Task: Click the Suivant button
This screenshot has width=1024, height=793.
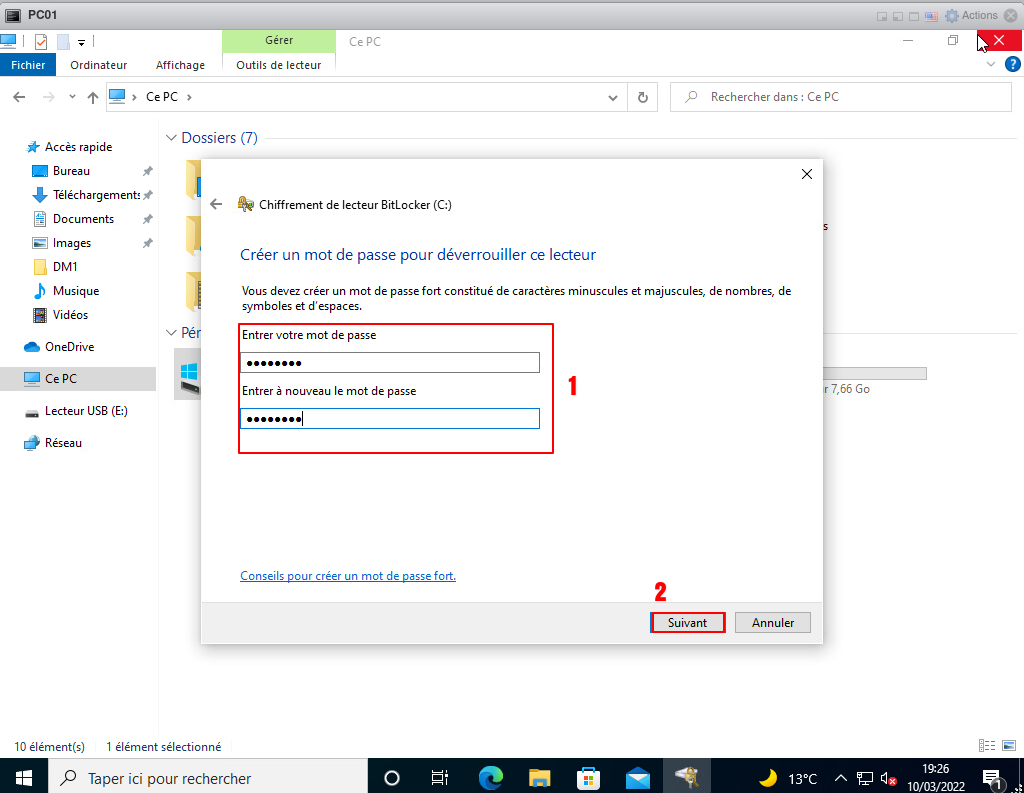Action: tap(687, 622)
